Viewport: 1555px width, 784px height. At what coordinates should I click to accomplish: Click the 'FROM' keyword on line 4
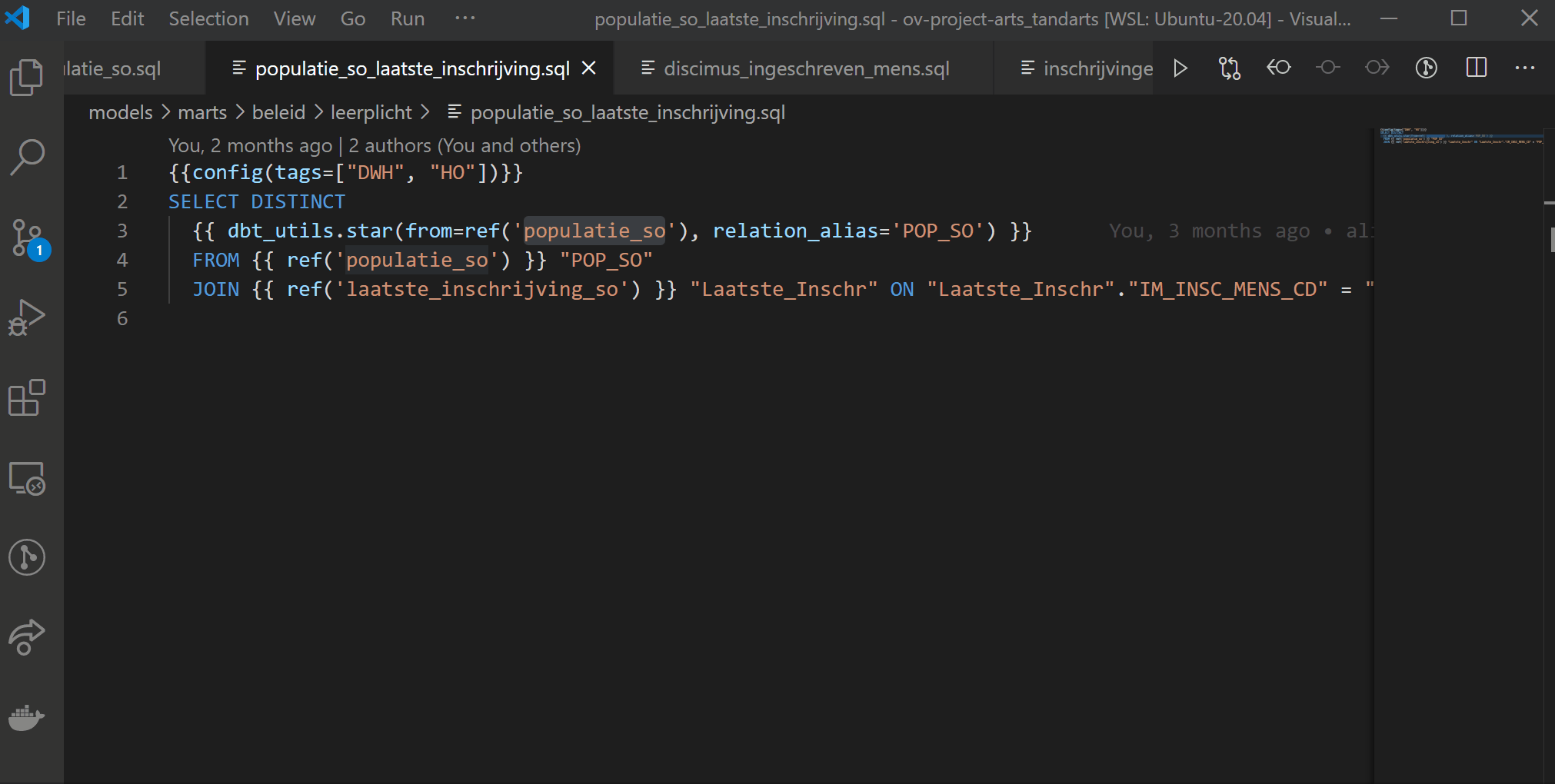coord(216,260)
